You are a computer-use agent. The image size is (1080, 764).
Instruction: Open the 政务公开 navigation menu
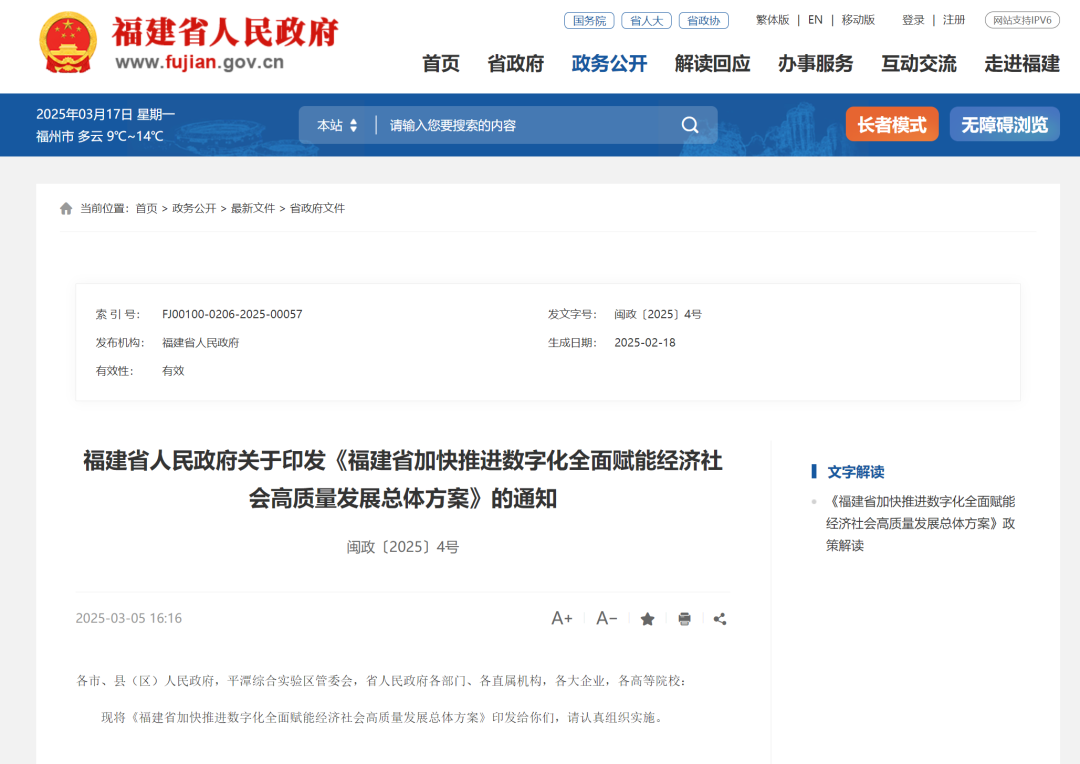(609, 64)
